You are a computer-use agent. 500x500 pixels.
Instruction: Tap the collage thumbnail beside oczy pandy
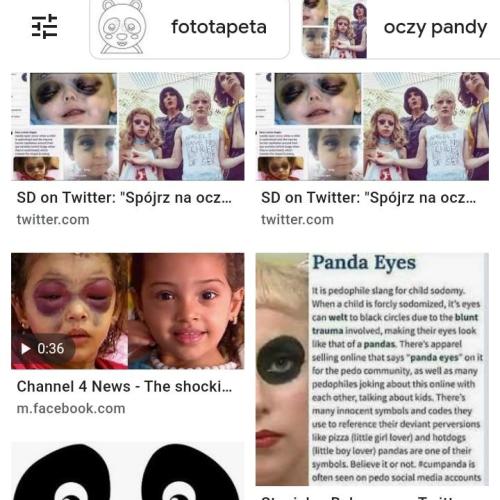coord(334,29)
